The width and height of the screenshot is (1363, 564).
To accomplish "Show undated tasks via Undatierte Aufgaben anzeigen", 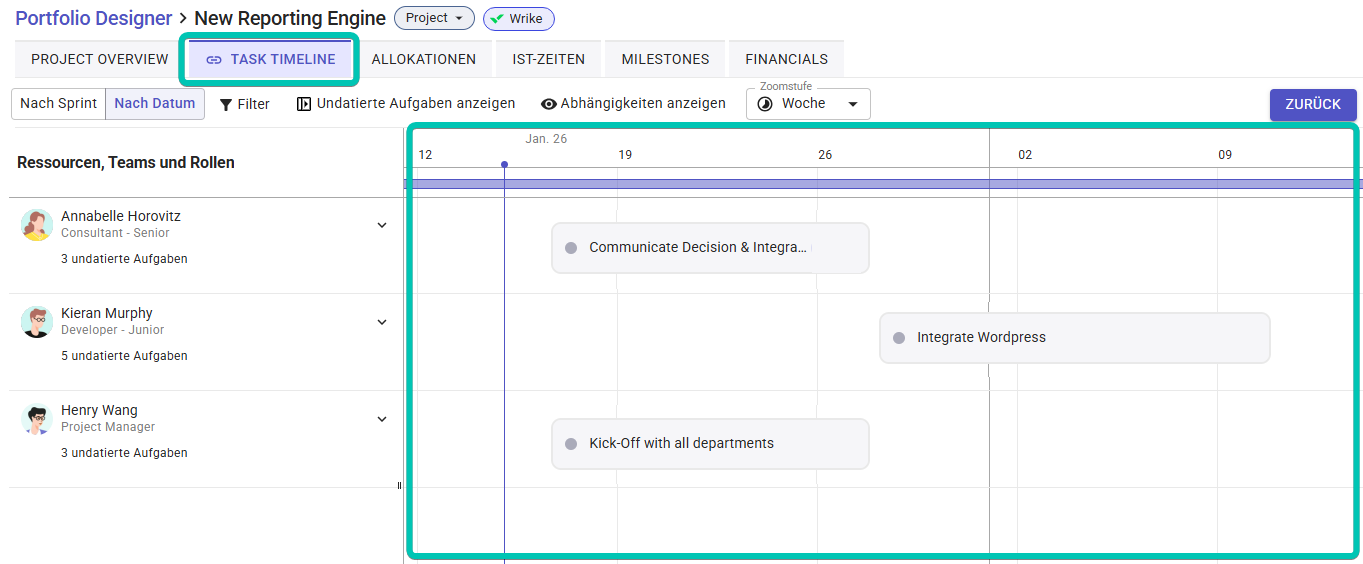I will click(x=406, y=104).
